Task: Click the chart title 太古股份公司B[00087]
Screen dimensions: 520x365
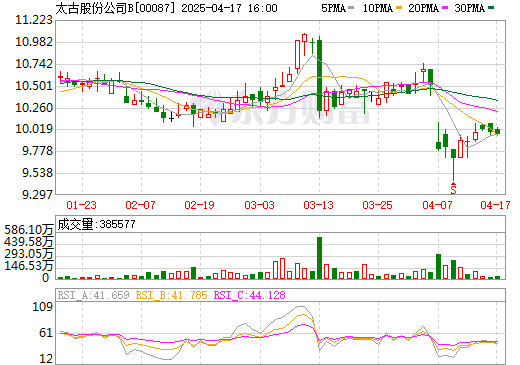Action: click(115, 8)
